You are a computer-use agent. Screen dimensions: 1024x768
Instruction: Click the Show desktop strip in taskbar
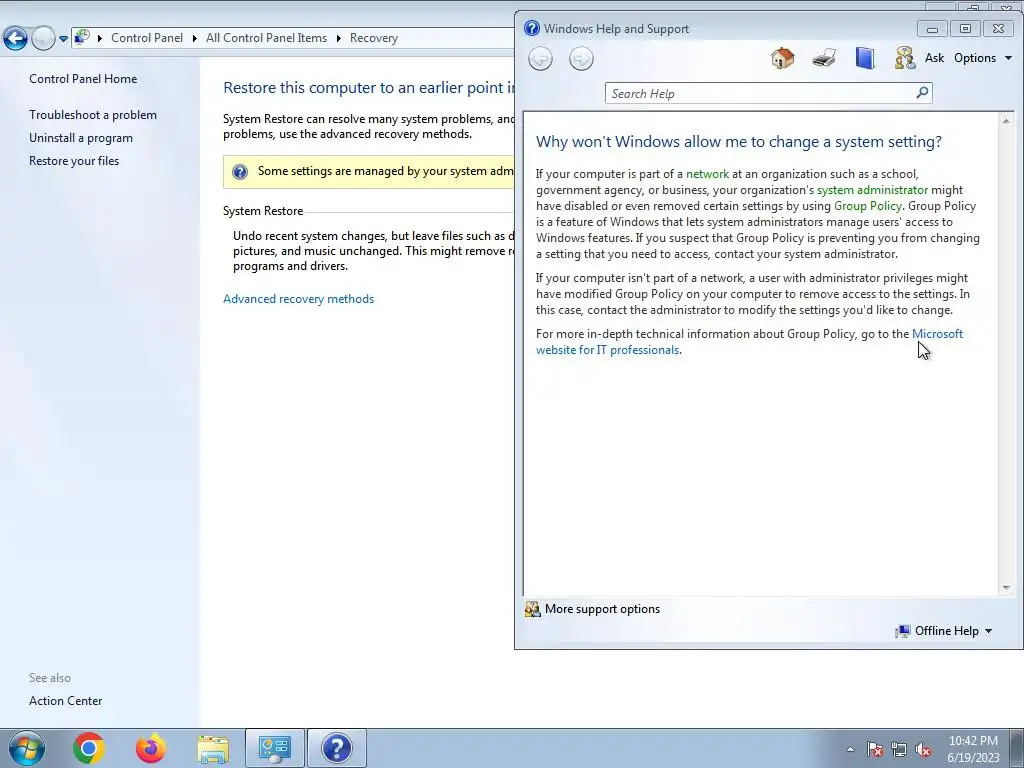coord(1018,748)
